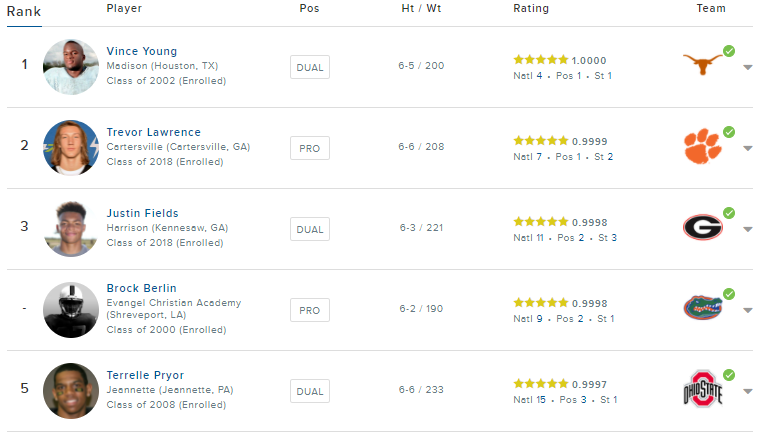Open Trevor Lawrence's player profile link

click(153, 132)
